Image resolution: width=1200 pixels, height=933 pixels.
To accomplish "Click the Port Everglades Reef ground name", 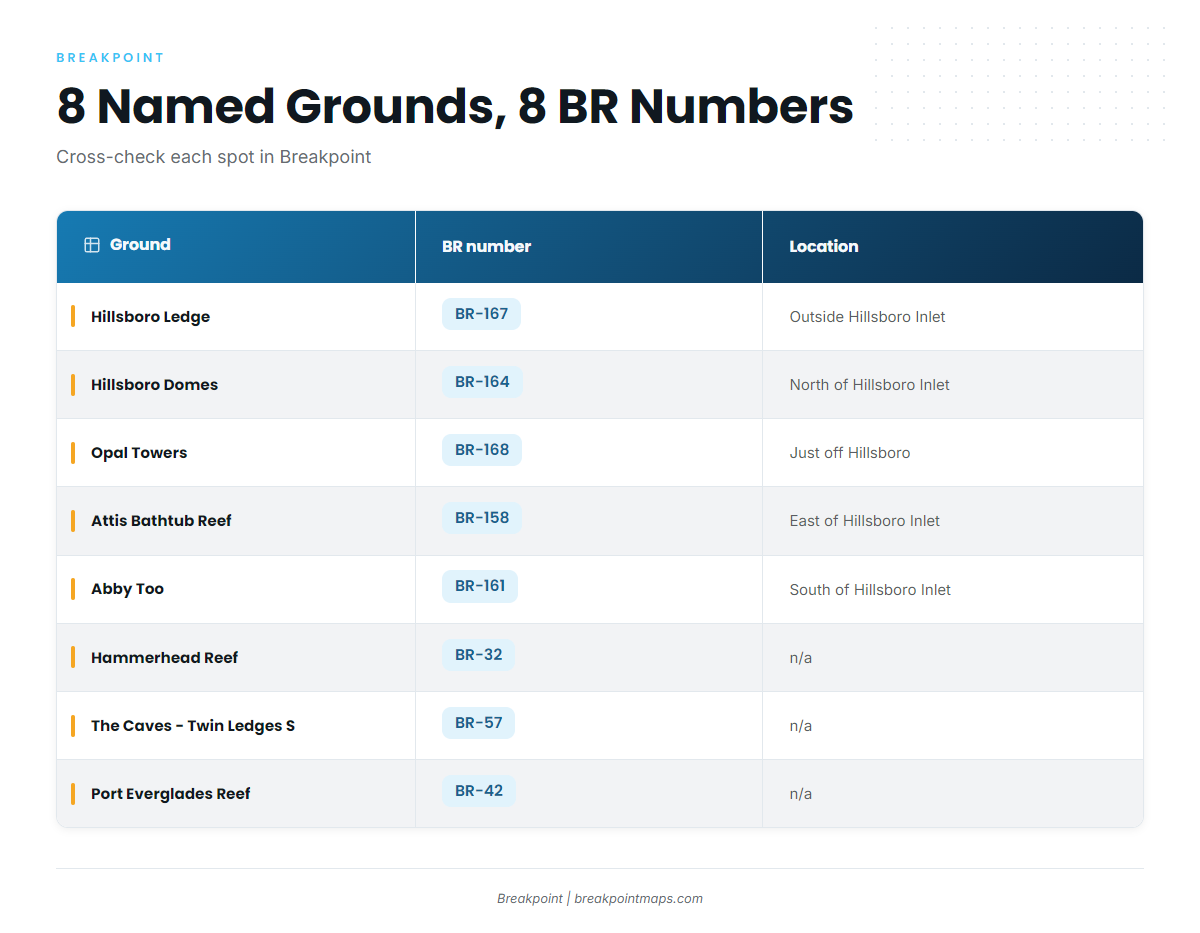I will (x=171, y=794).
